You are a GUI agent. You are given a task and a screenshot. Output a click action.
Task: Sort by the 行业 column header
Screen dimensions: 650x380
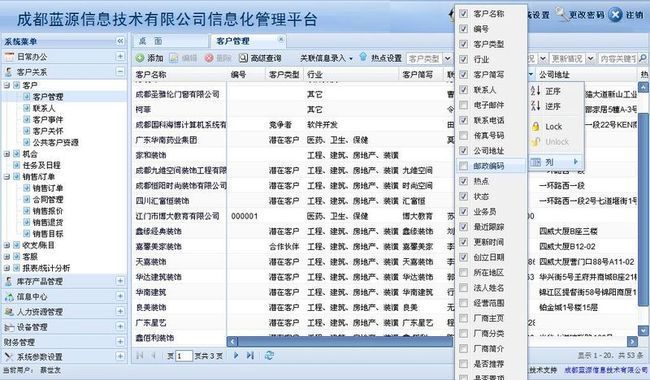point(352,75)
